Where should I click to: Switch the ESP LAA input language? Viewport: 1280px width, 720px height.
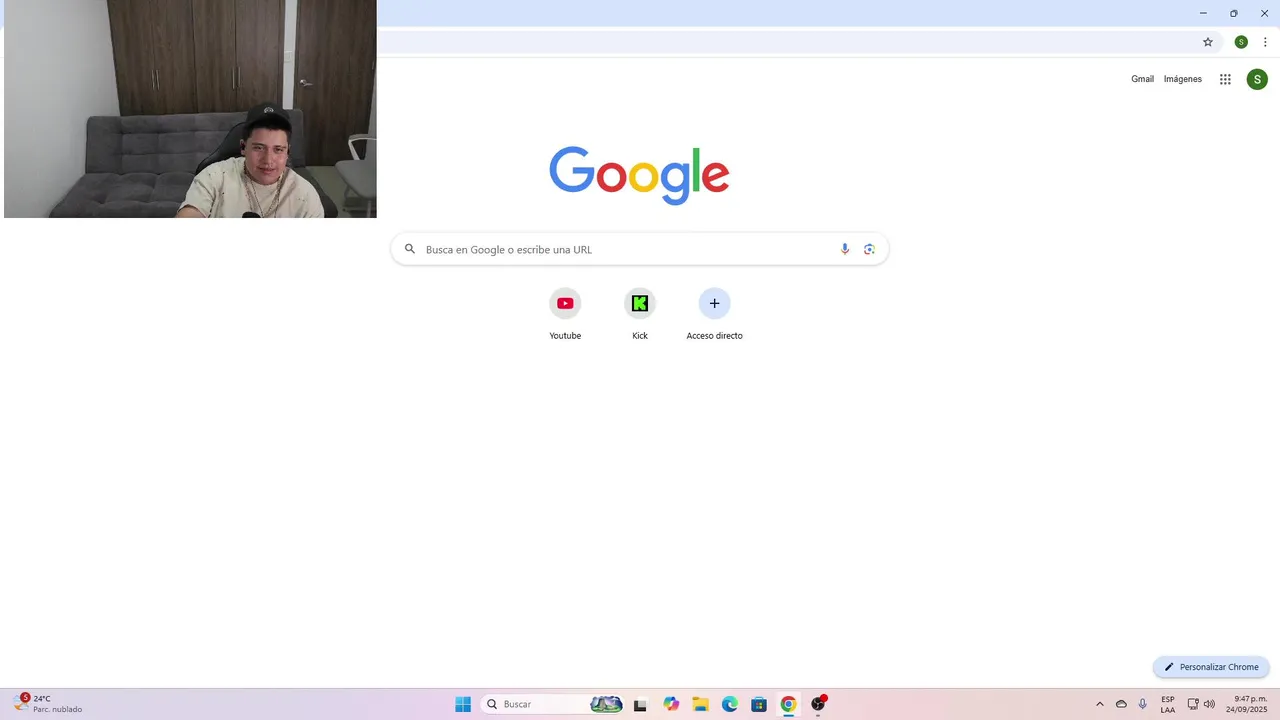[x=1168, y=704]
